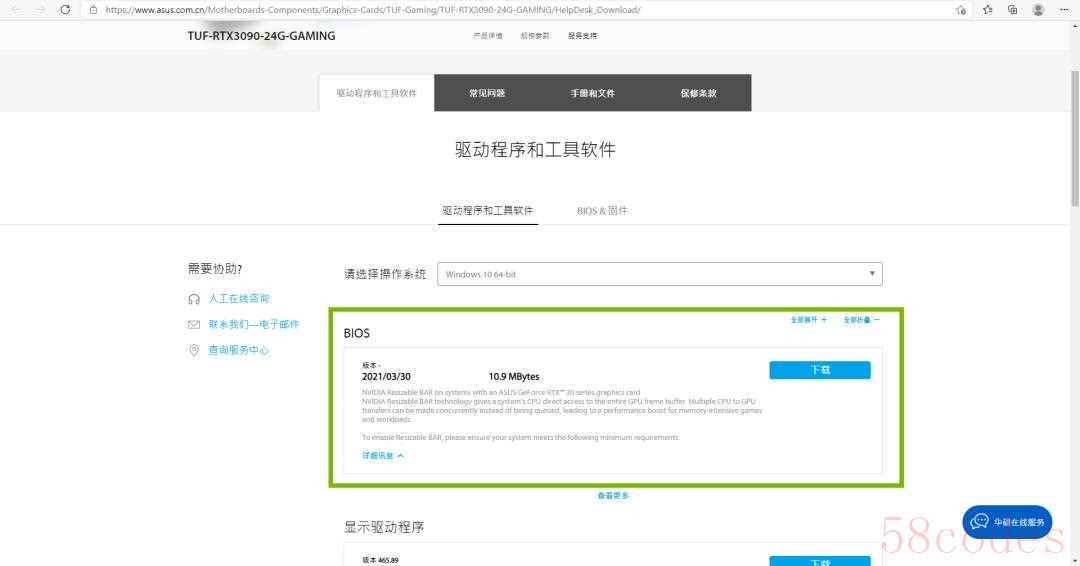Add this page to favorites via star-plus icon
1080x566 pixels.
[961, 9]
